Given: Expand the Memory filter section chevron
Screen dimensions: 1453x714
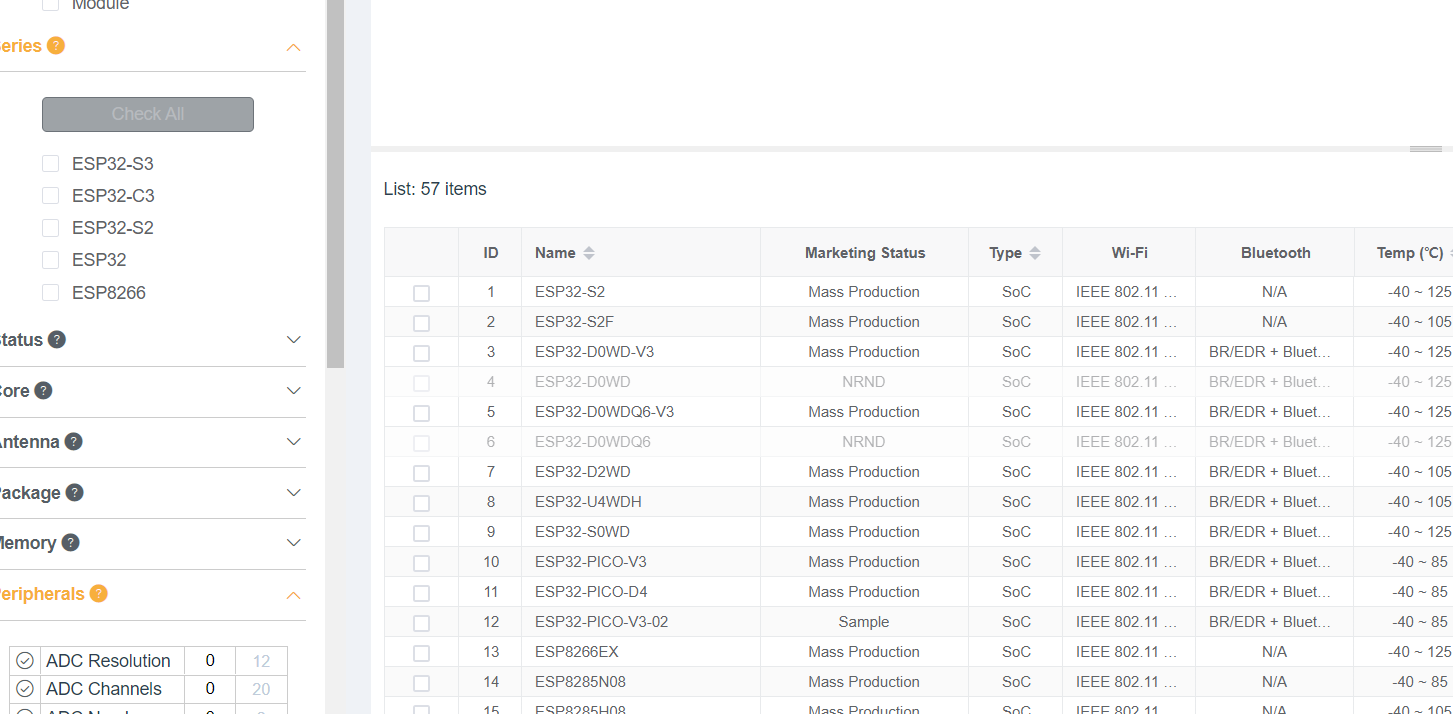Looking at the screenshot, I should click(293, 542).
